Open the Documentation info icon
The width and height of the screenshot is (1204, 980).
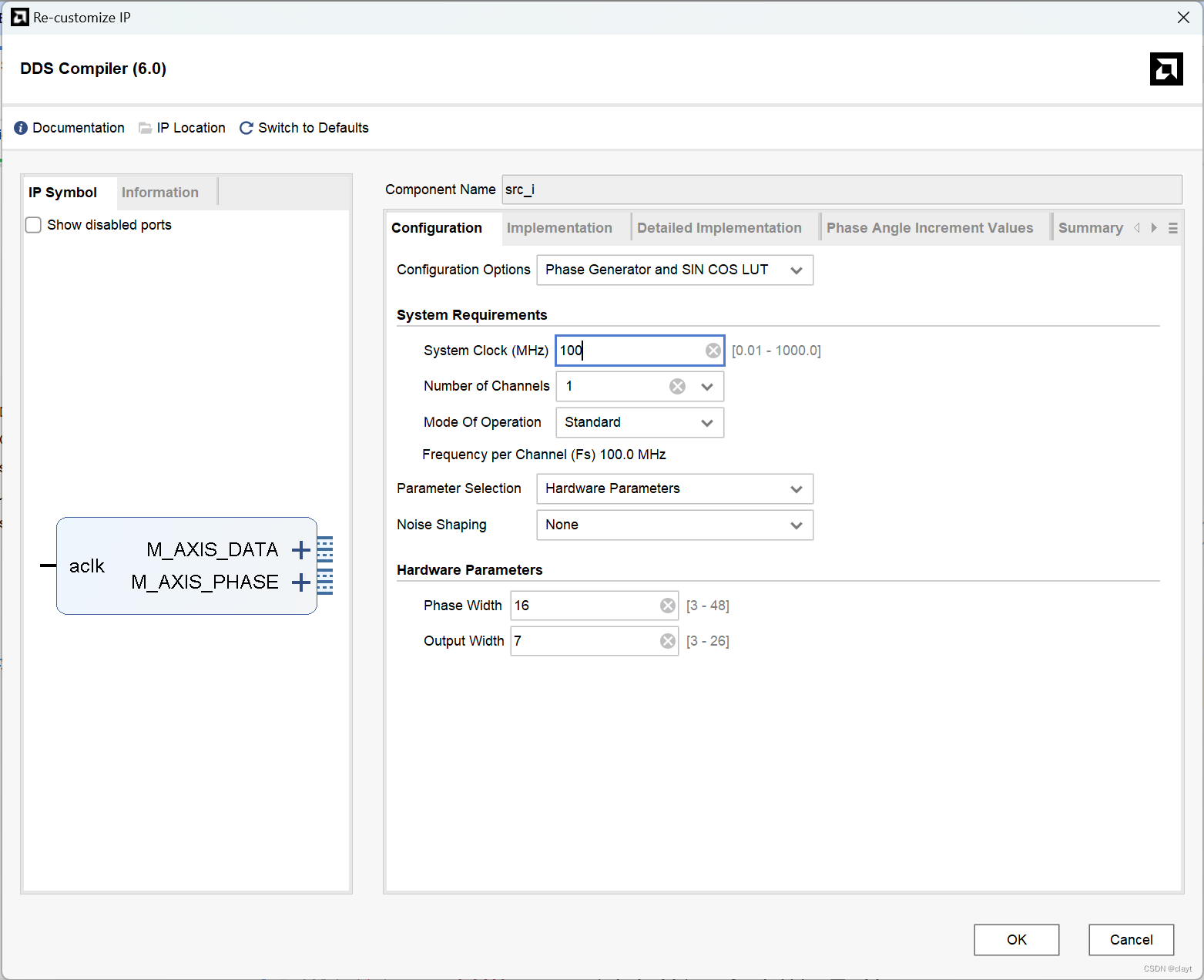click(21, 128)
